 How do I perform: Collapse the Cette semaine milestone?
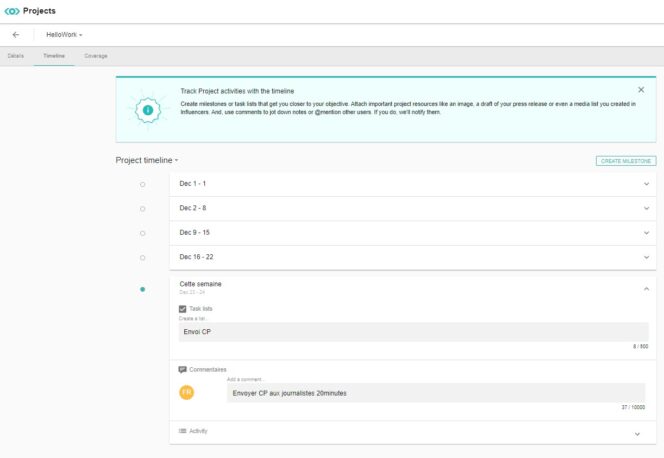646,288
